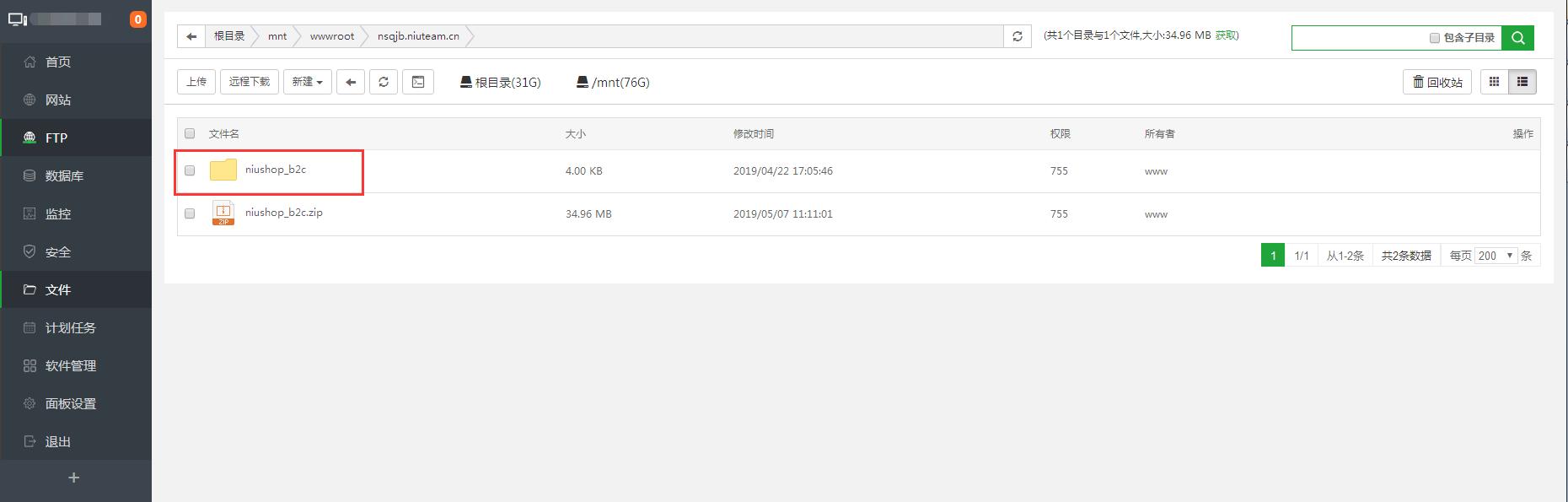Click the toolbar refresh button
This screenshot has width=1568, height=502.
click(384, 82)
